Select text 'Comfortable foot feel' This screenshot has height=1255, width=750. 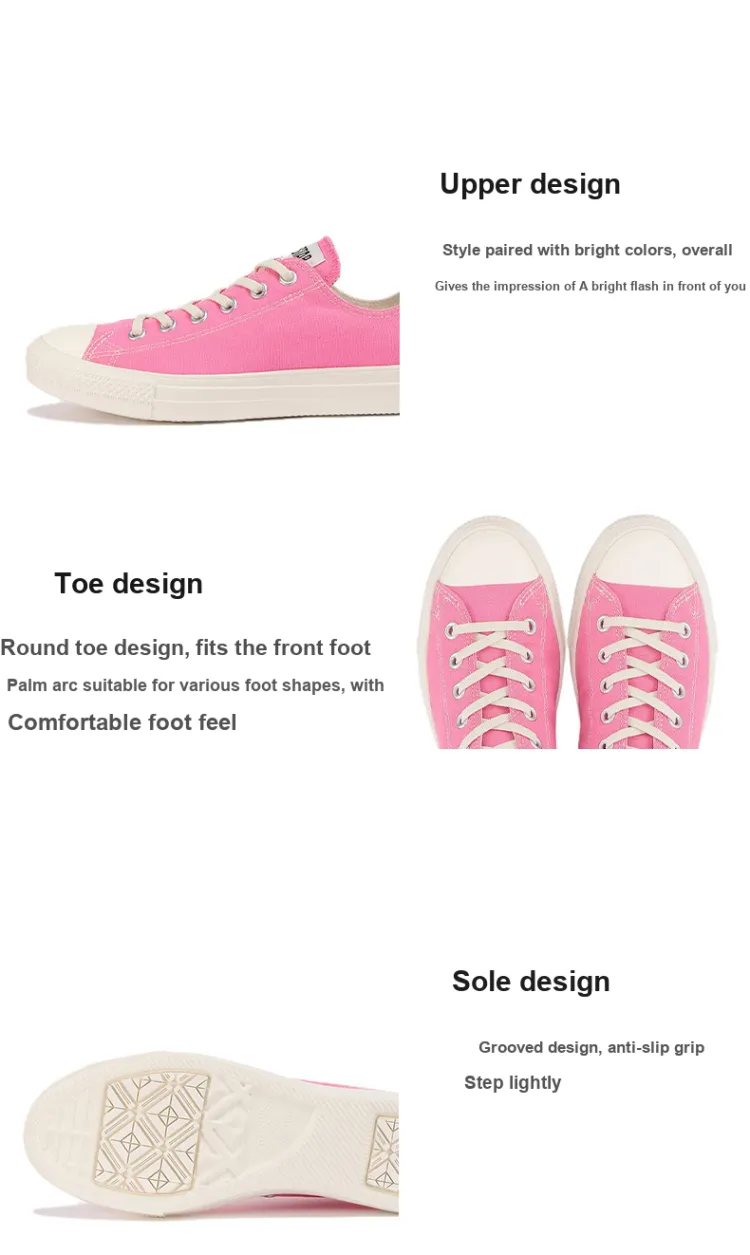[122, 722]
